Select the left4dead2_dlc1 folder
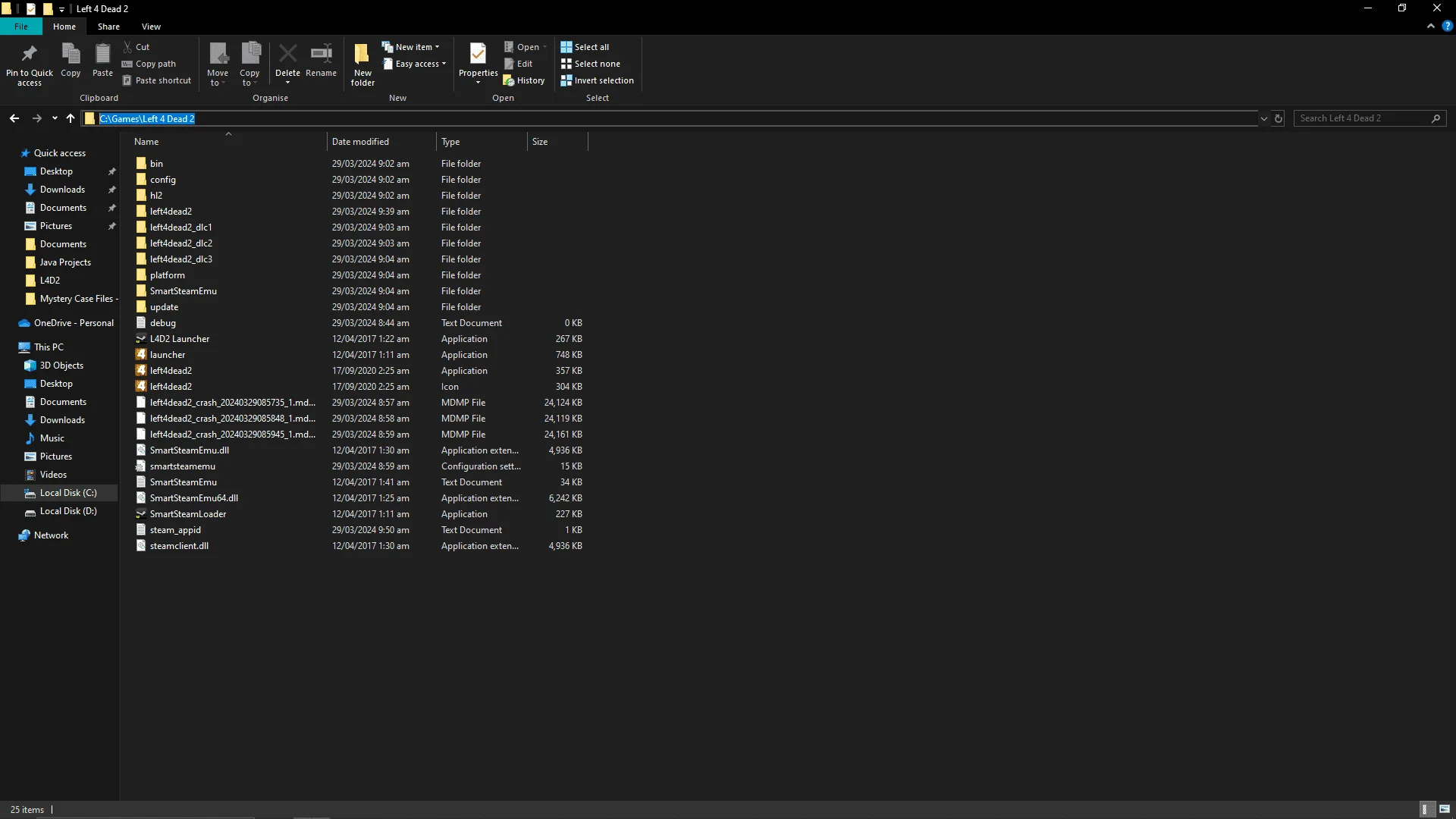Viewport: 1456px width, 819px height. (x=180, y=227)
